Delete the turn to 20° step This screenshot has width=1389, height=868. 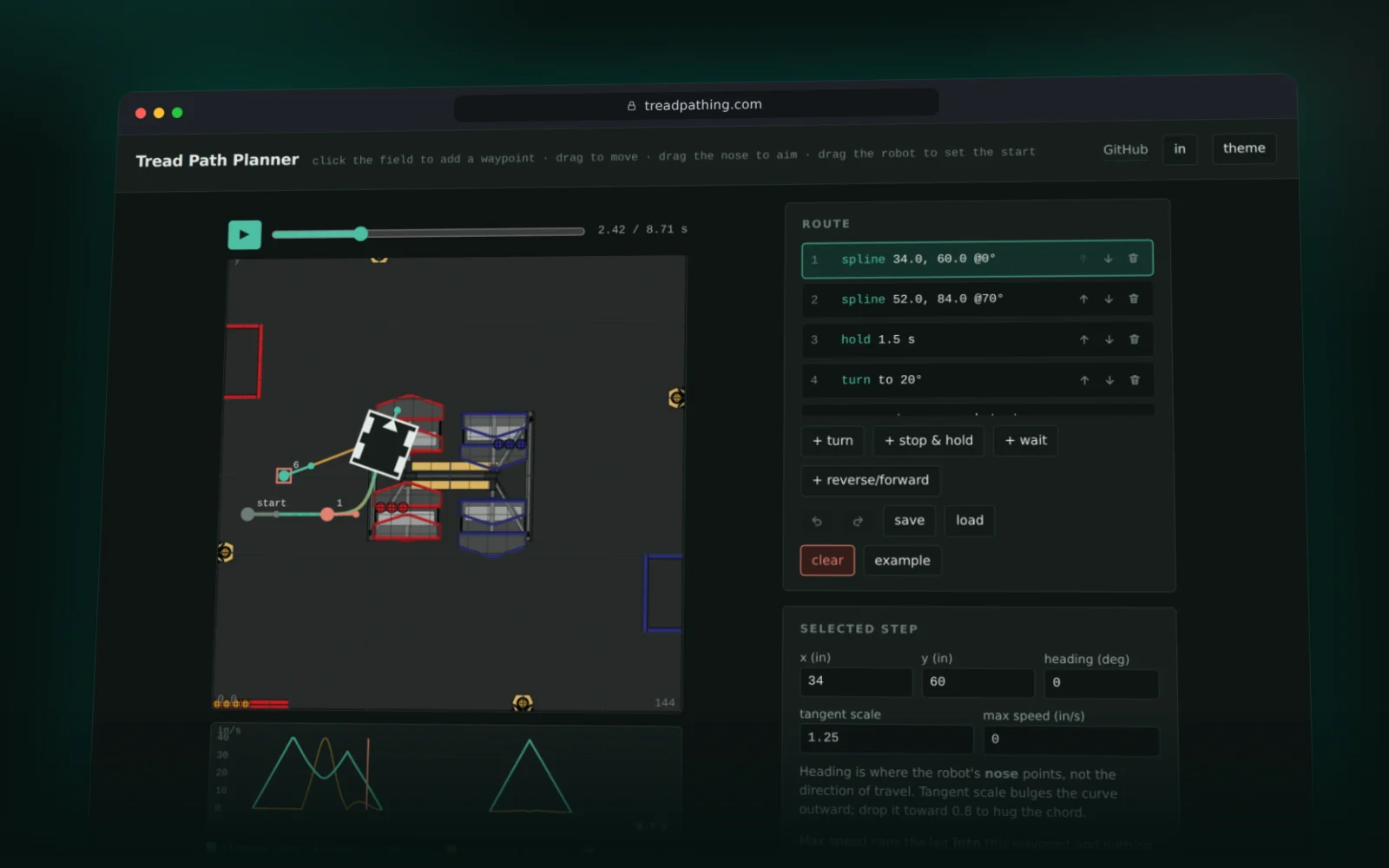point(1135,380)
